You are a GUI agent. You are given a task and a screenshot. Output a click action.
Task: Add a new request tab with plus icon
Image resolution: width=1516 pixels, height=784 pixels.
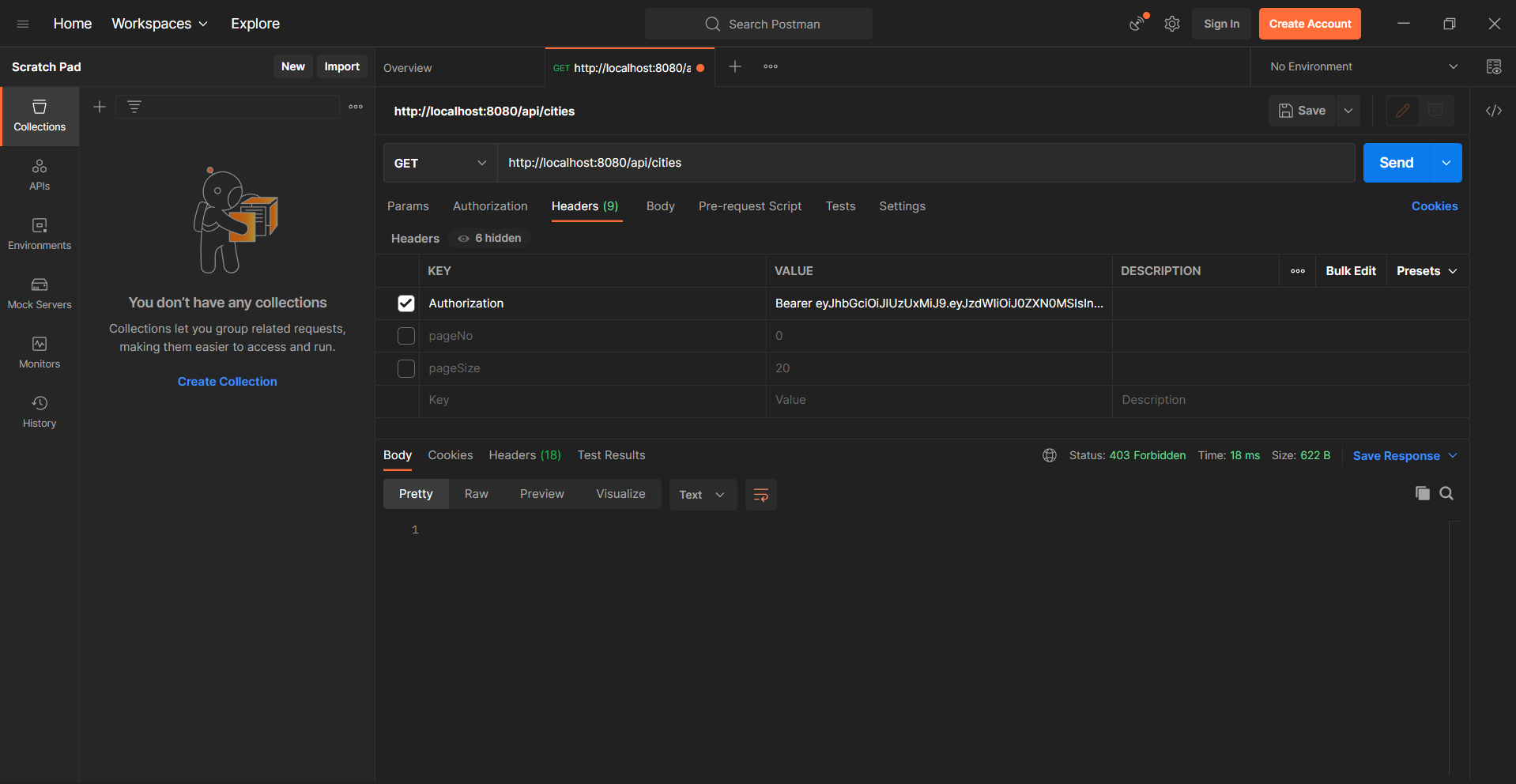click(735, 66)
